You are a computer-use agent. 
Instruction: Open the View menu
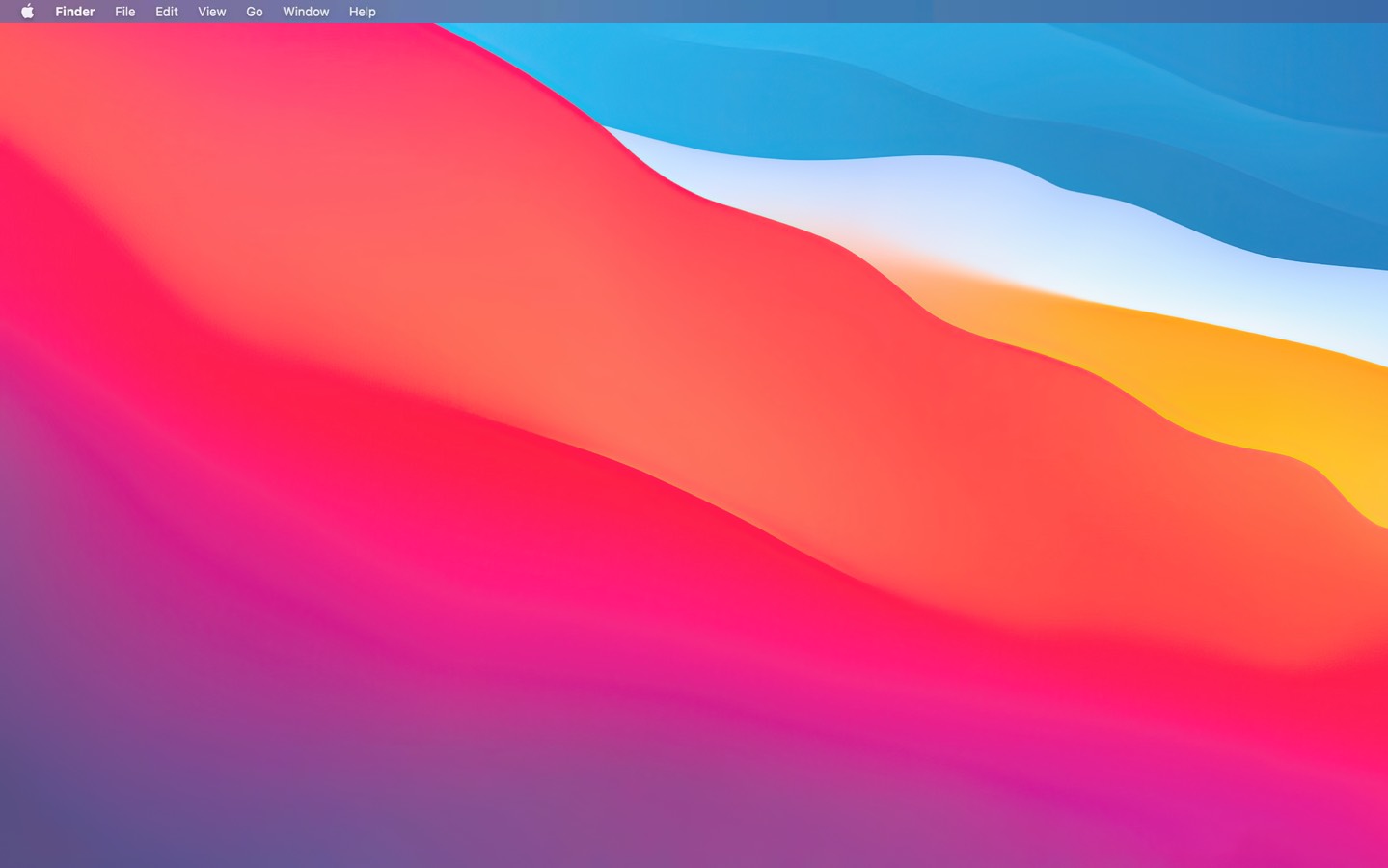[211, 12]
